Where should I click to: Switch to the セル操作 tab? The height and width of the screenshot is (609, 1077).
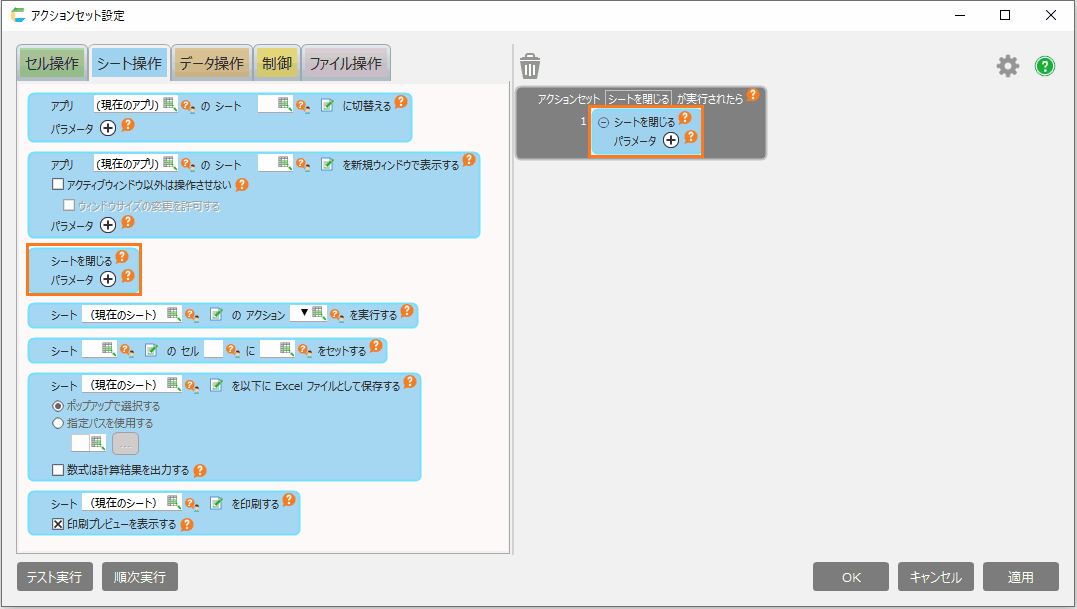click(51, 63)
